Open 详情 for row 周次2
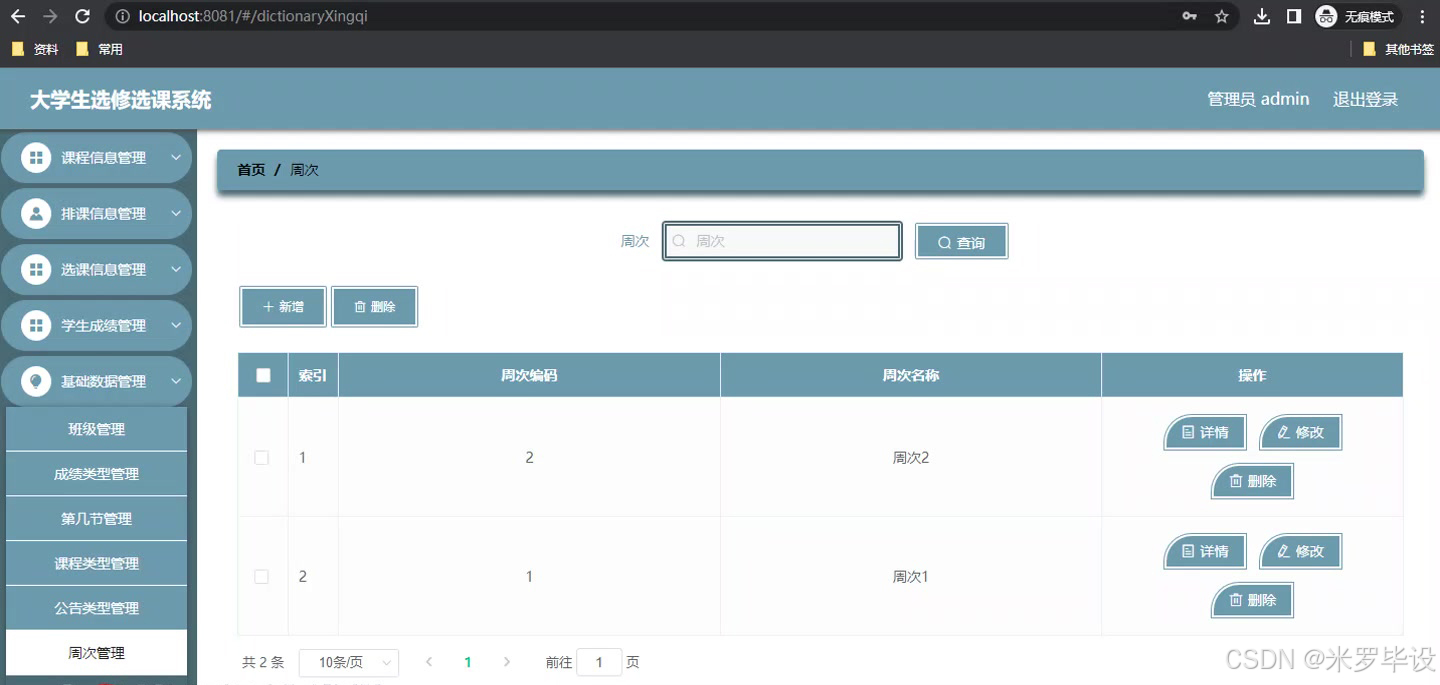 coord(1205,432)
